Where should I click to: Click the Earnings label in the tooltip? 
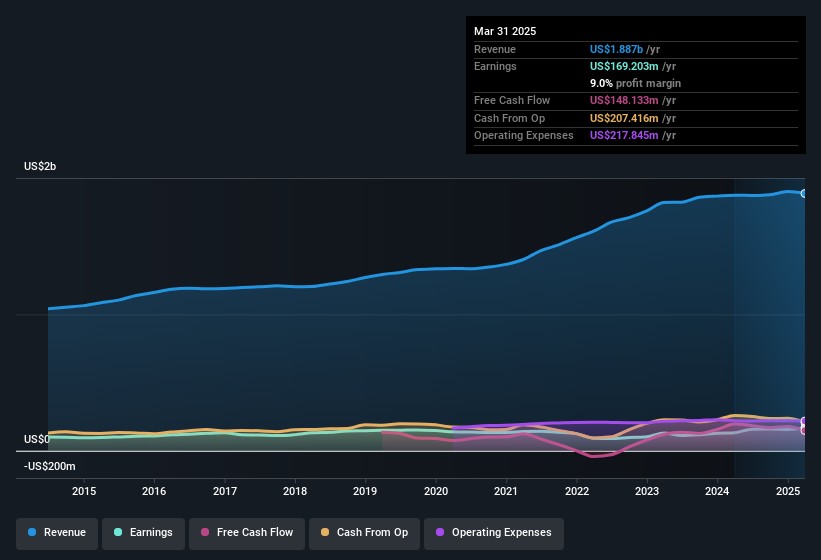(495, 66)
